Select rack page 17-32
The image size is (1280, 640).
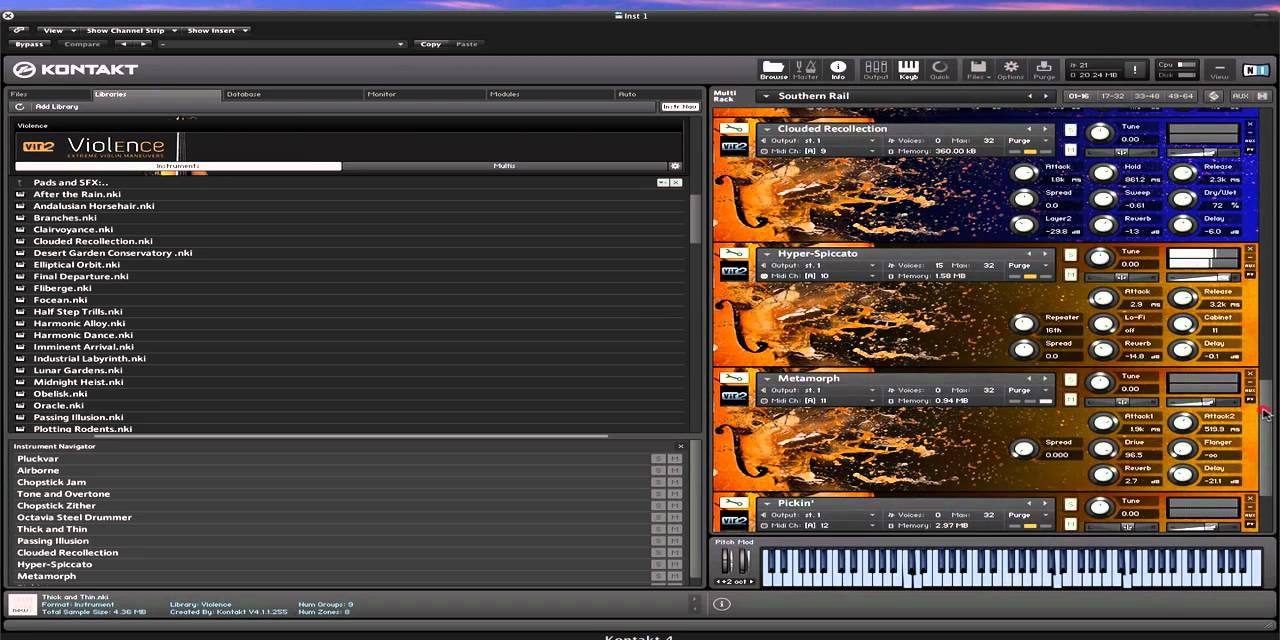pyautogui.click(x=1112, y=96)
